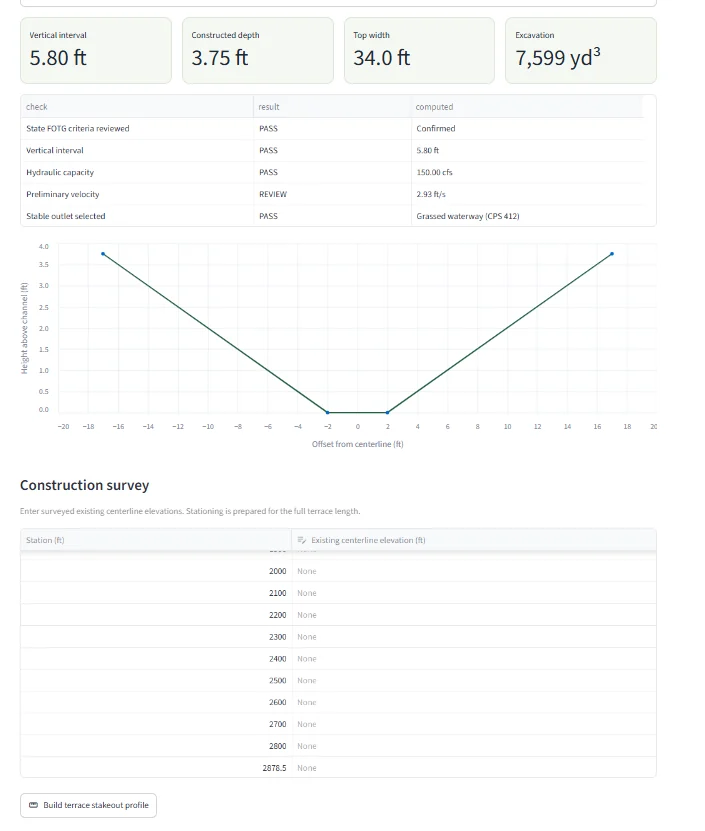The image size is (705, 831).
Task: Edit elevation cell for station 2600
Action: pyautogui.click(x=474, y=702)
